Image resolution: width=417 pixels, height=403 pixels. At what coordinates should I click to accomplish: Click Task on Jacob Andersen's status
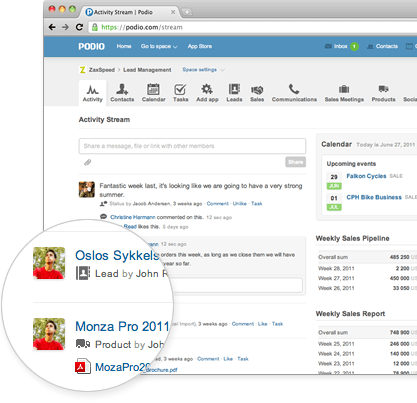[257, 203]
